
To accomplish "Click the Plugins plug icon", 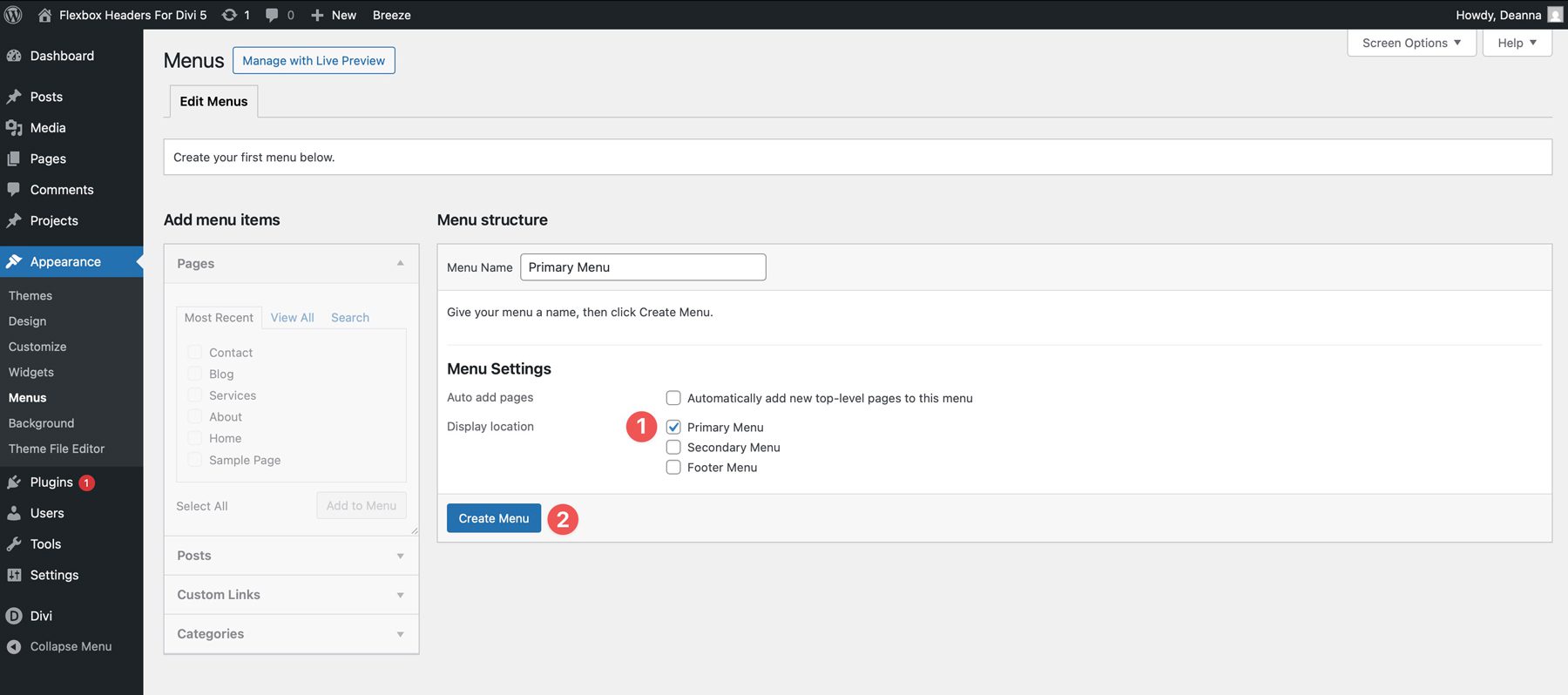I will tap(14, 482).
